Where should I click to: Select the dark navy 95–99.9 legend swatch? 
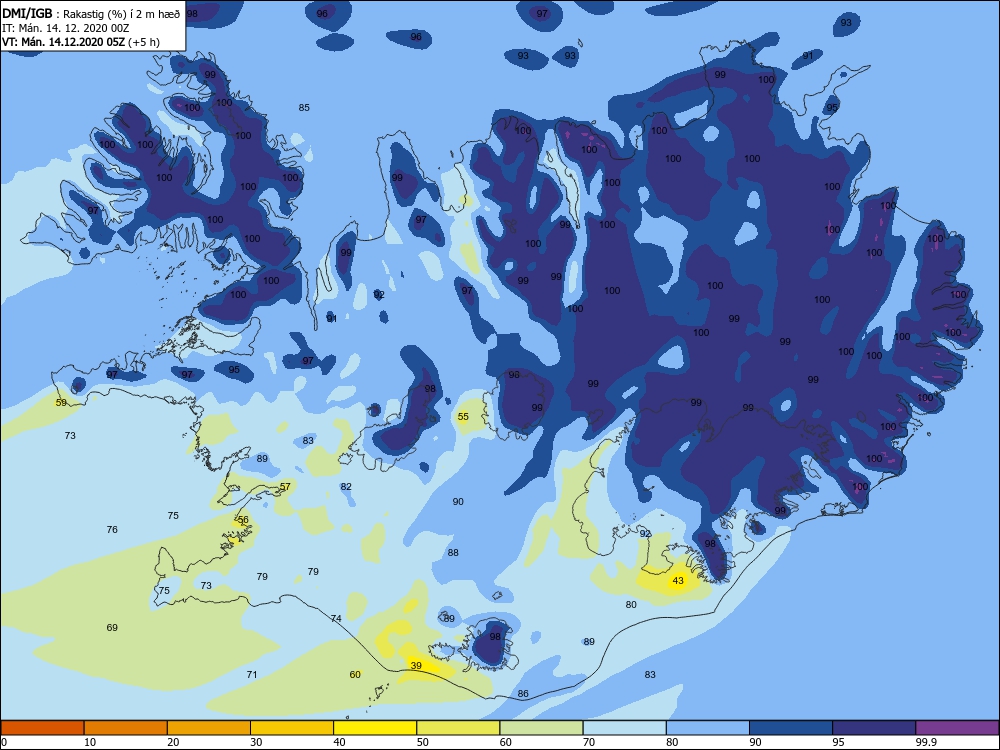click(874, 728)
